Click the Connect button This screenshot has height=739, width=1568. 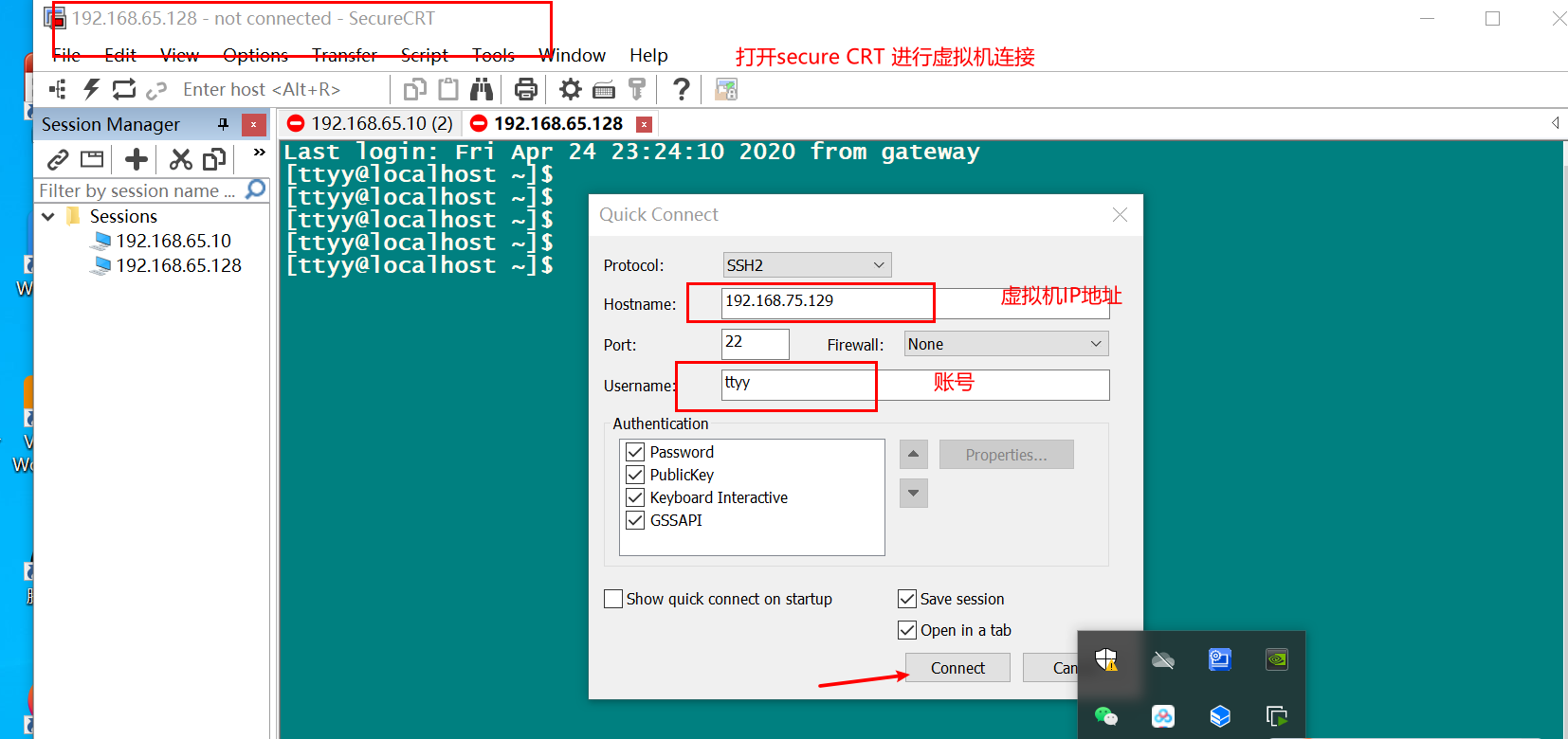point(957,668)
